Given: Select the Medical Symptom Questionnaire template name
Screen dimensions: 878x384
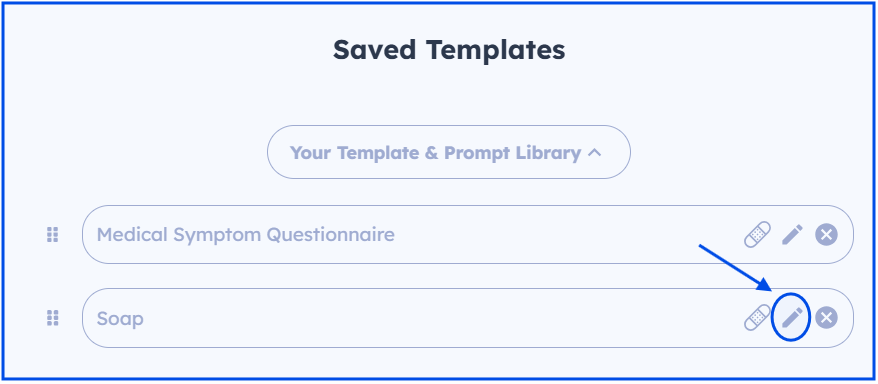Looking at the screenshot, I should pos(245,235).
